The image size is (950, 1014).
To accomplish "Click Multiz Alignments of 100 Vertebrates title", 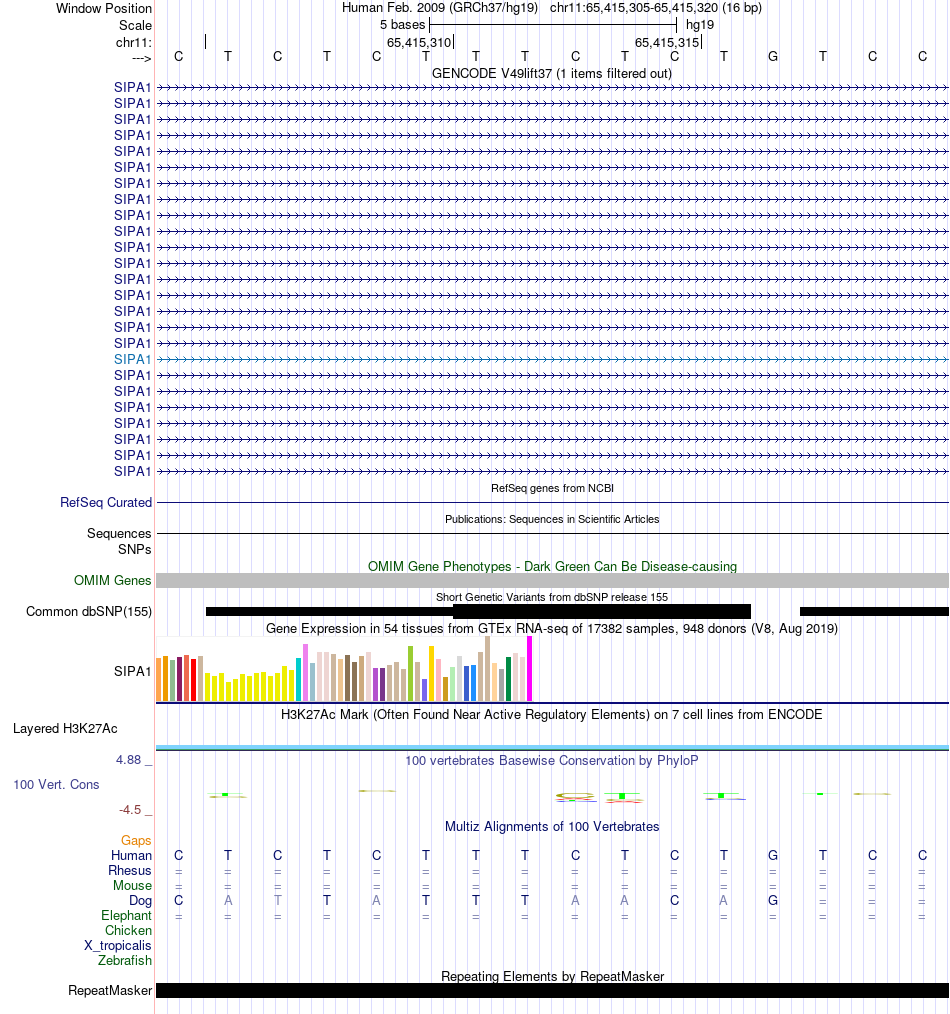I will [552, 826].
